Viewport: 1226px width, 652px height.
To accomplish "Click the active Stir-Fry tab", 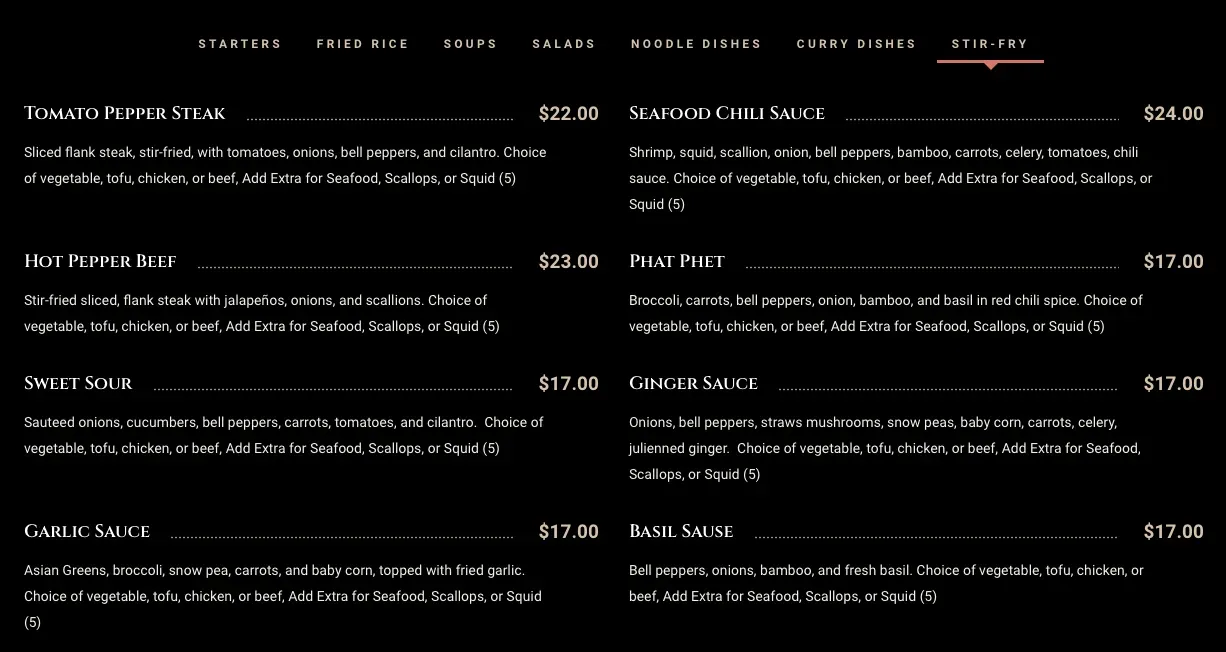I will coord(990,44).
